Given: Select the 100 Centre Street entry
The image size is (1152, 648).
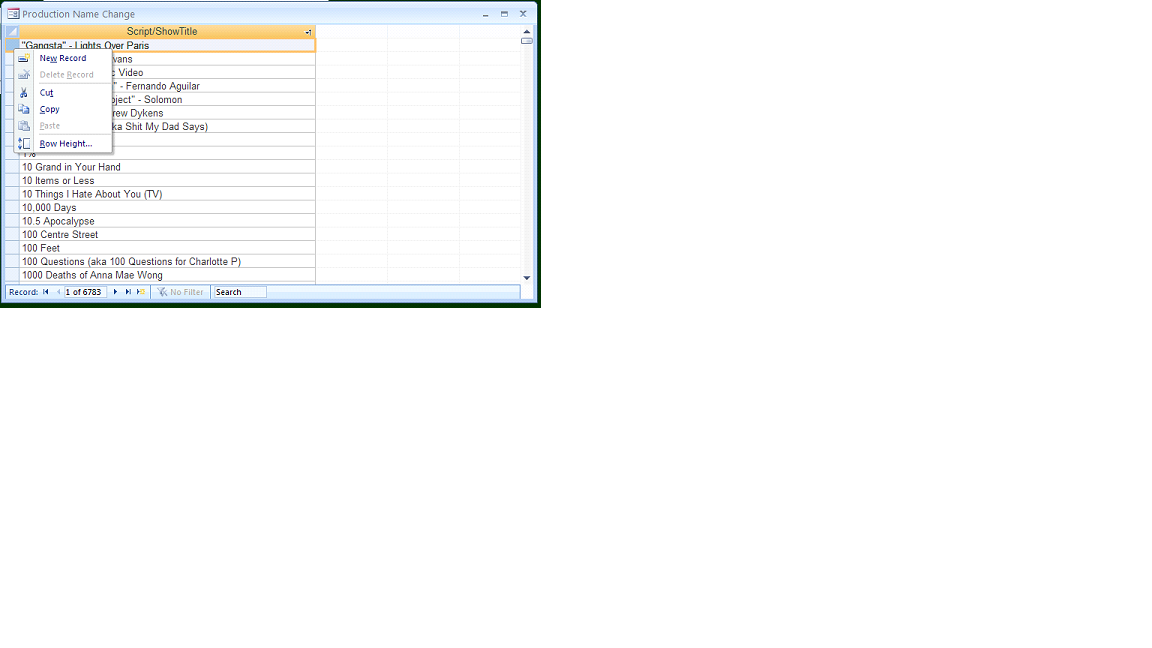Looking at the screenshot, I should coord(168,234).
